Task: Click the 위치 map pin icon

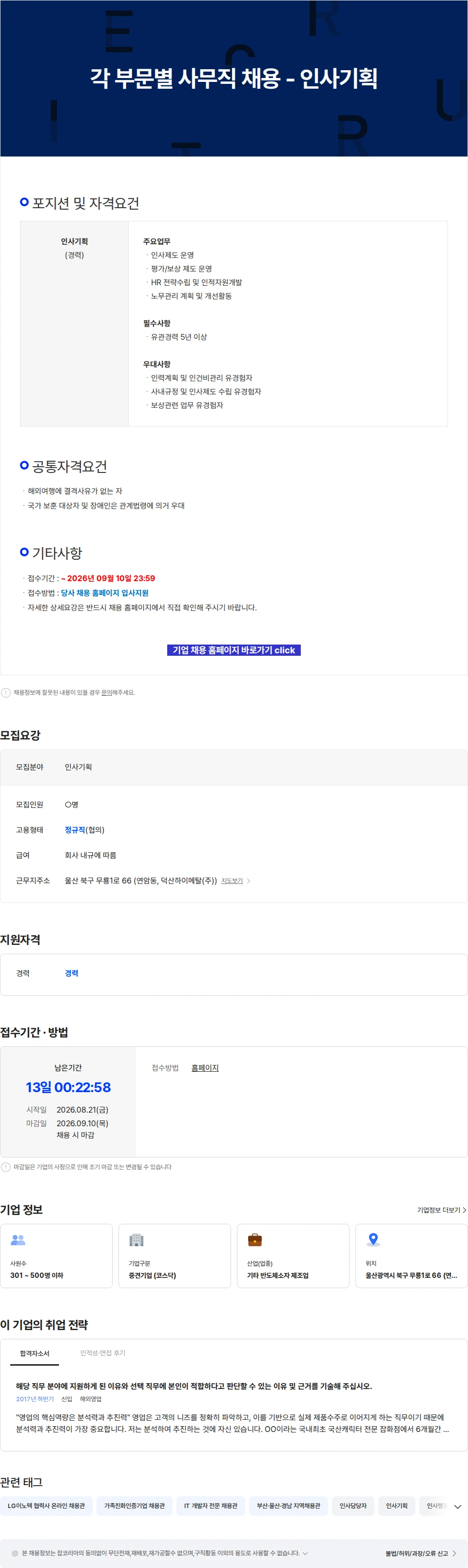Action: pyautogui.click(x=373, y=1239)
